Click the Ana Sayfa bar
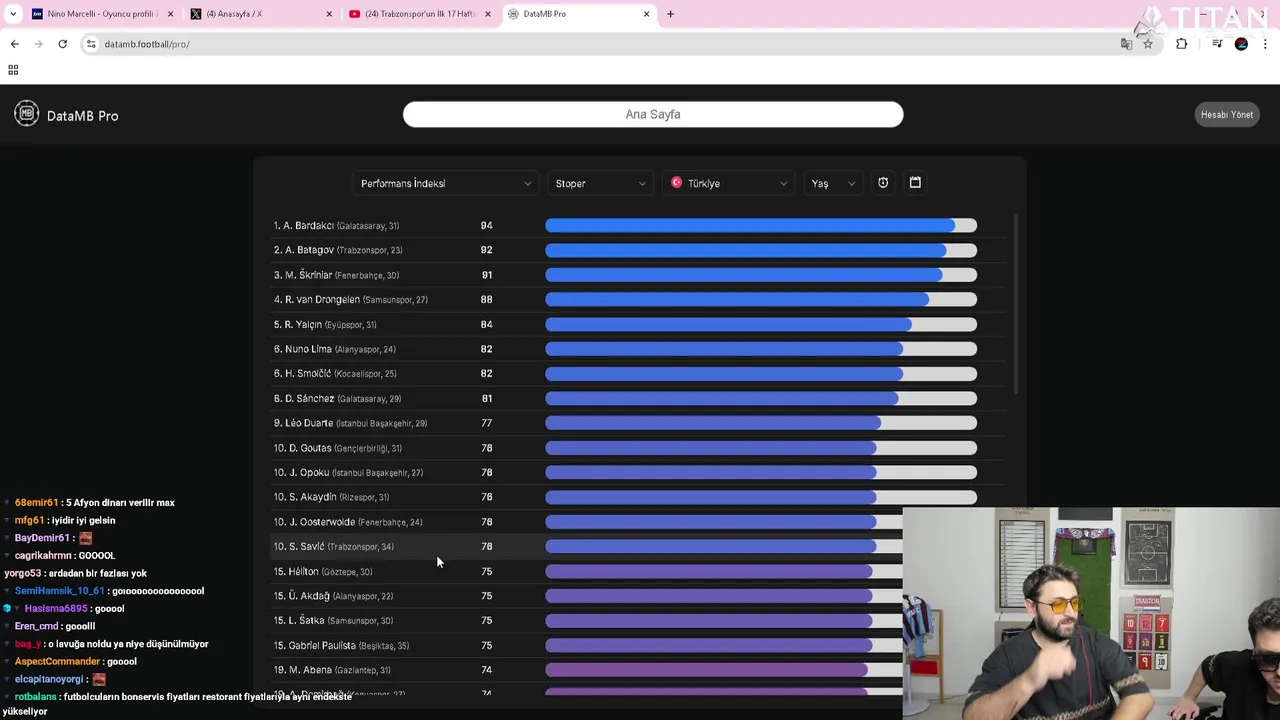Screen dimensions: 1280x720 653,114
